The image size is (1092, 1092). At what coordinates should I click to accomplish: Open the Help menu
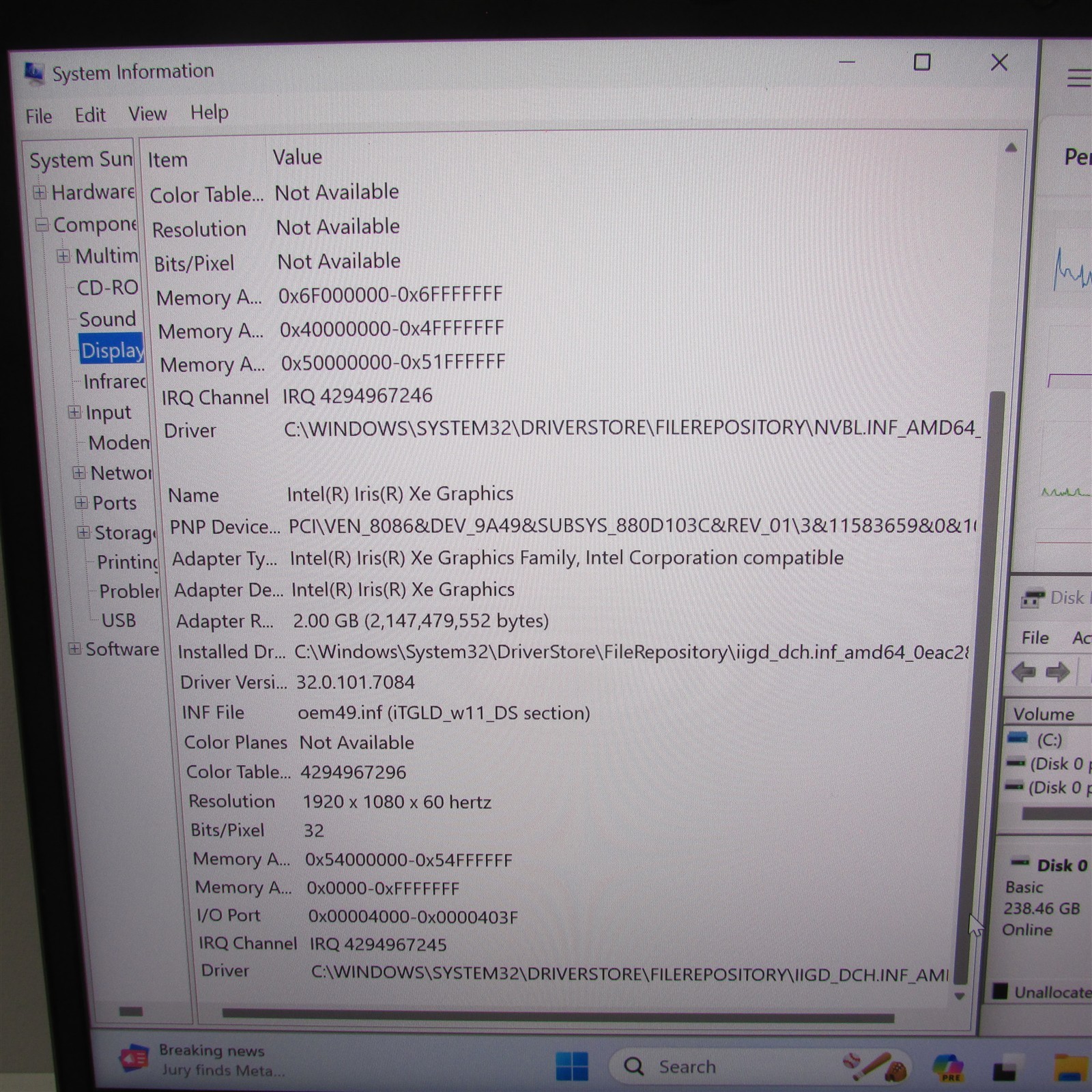(210, 112)
